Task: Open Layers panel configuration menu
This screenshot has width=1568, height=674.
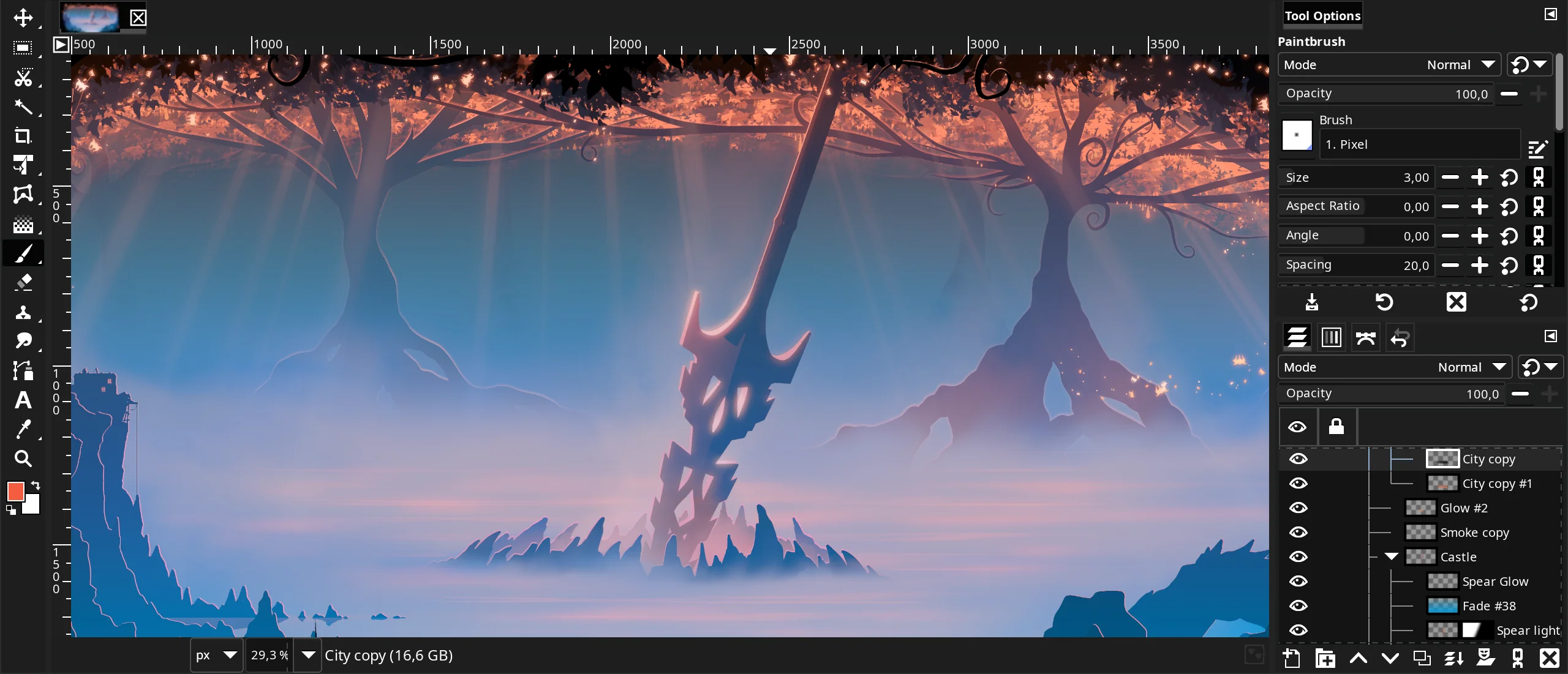Action: 1550,336
